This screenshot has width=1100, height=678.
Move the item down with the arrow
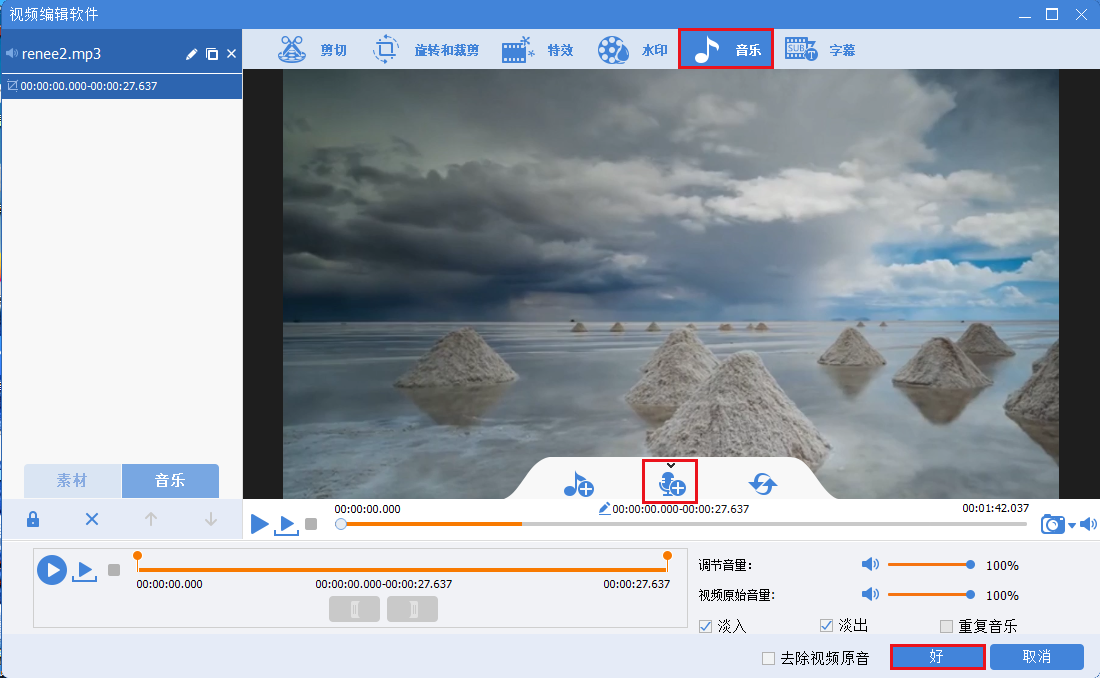pyautogui.click(x=210, y=519)
